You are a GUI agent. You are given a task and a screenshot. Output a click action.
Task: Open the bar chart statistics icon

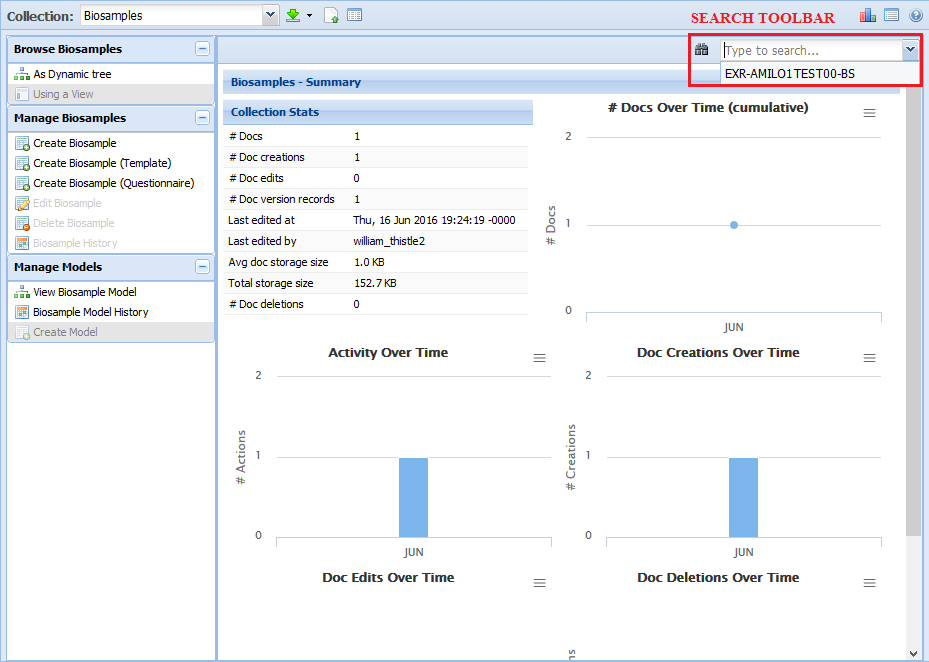coord(867,15)
